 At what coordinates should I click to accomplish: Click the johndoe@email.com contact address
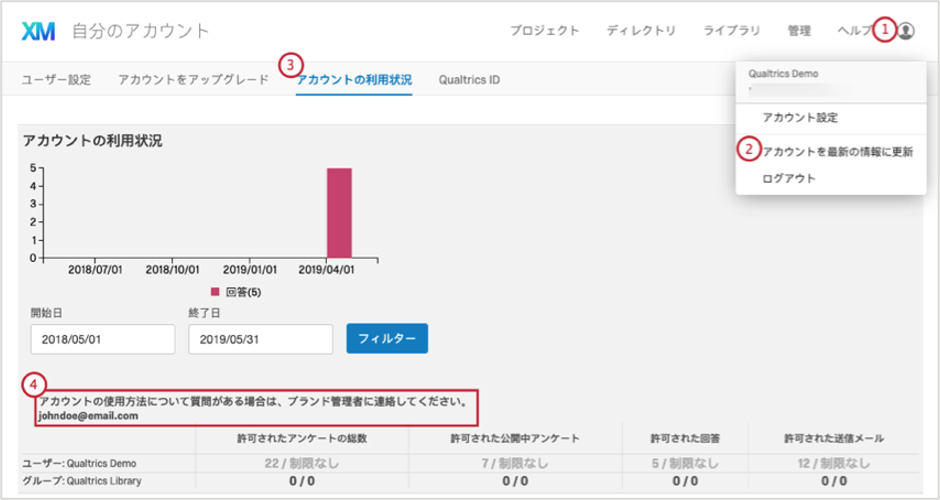[88, 415]
